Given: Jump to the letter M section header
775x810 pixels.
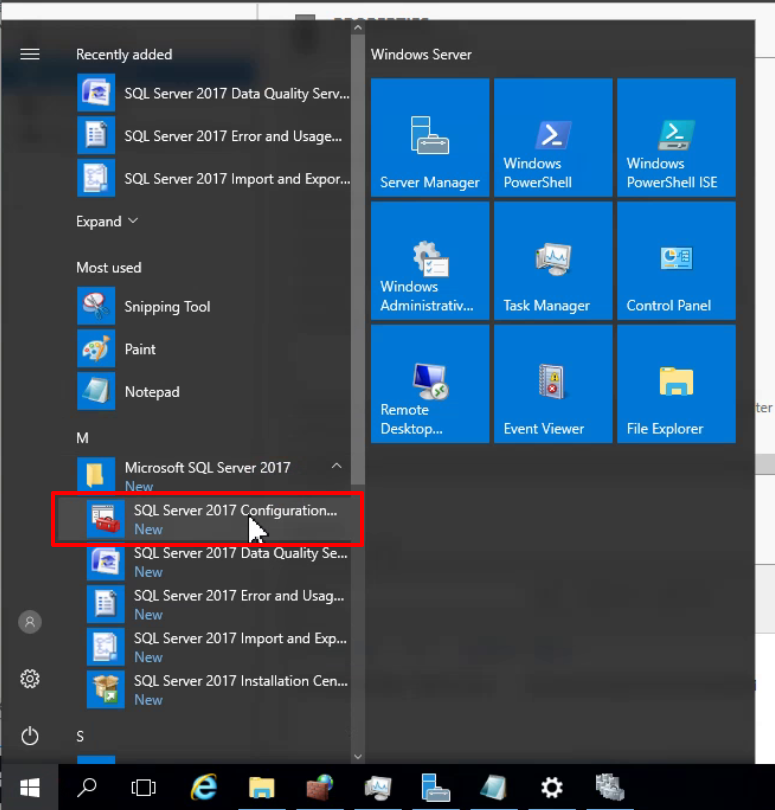Looking at the screenshot, I should point(82,438).
